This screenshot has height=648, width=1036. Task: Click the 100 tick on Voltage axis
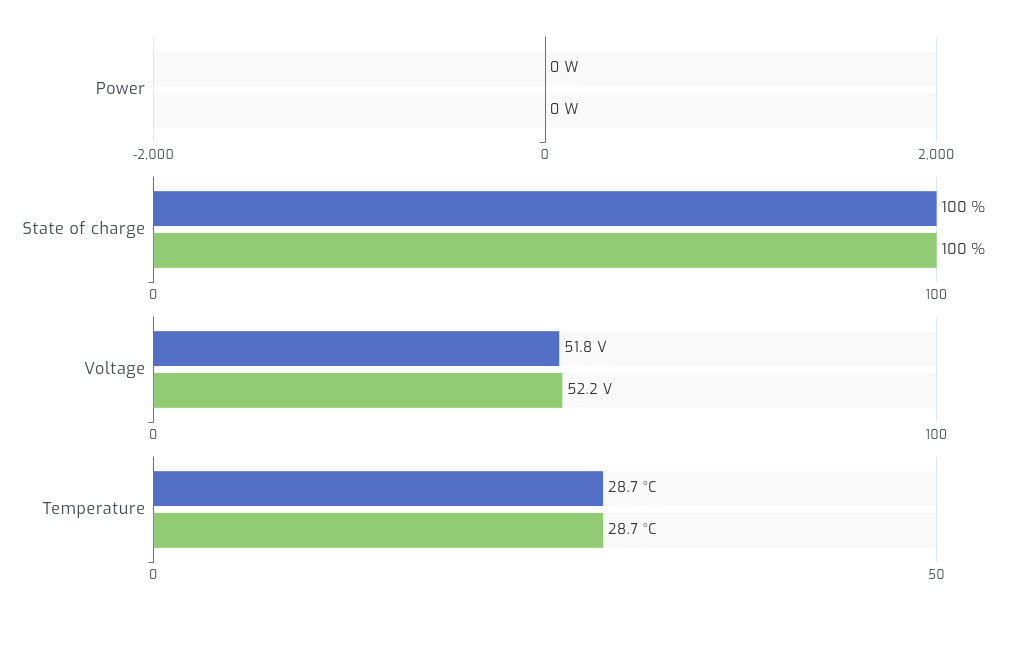click(936, 435)
